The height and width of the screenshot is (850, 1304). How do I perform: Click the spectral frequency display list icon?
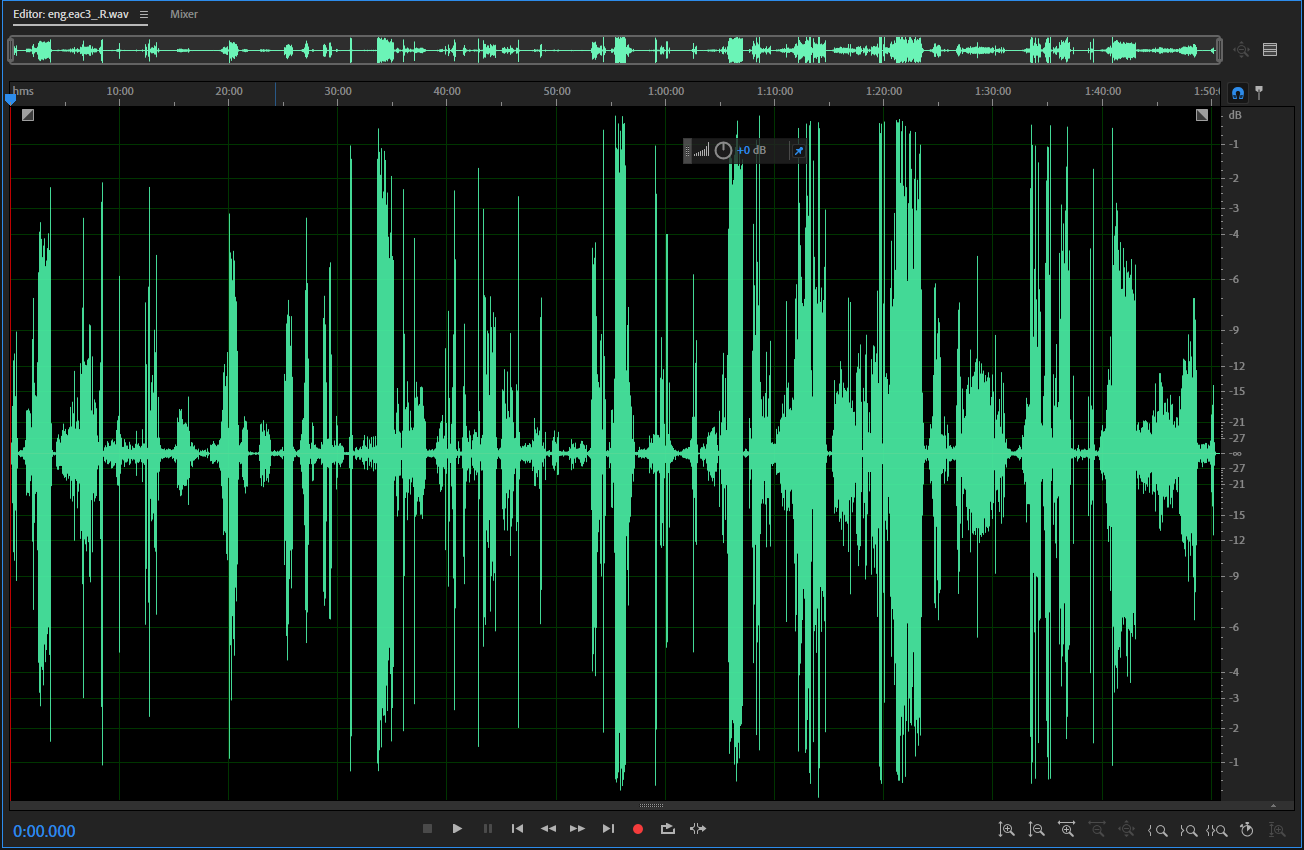[x=1270, y=49]
